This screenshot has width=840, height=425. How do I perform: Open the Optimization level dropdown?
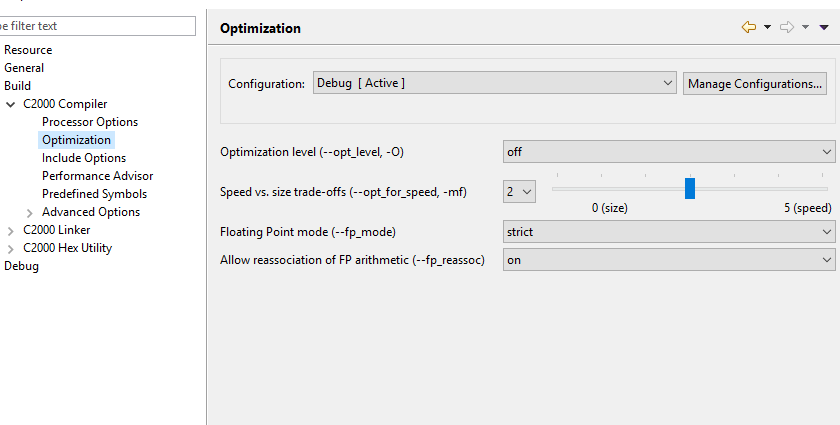click(668, 152)
